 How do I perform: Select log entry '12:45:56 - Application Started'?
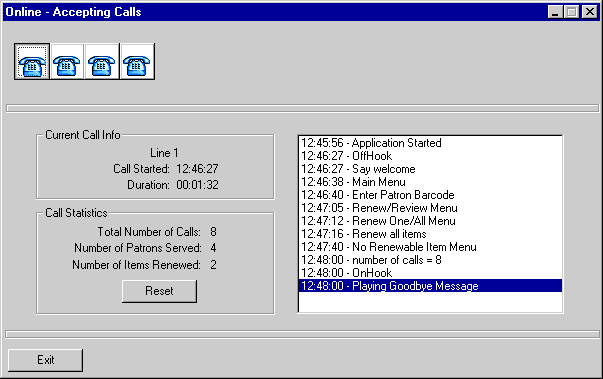coord(430,143)
